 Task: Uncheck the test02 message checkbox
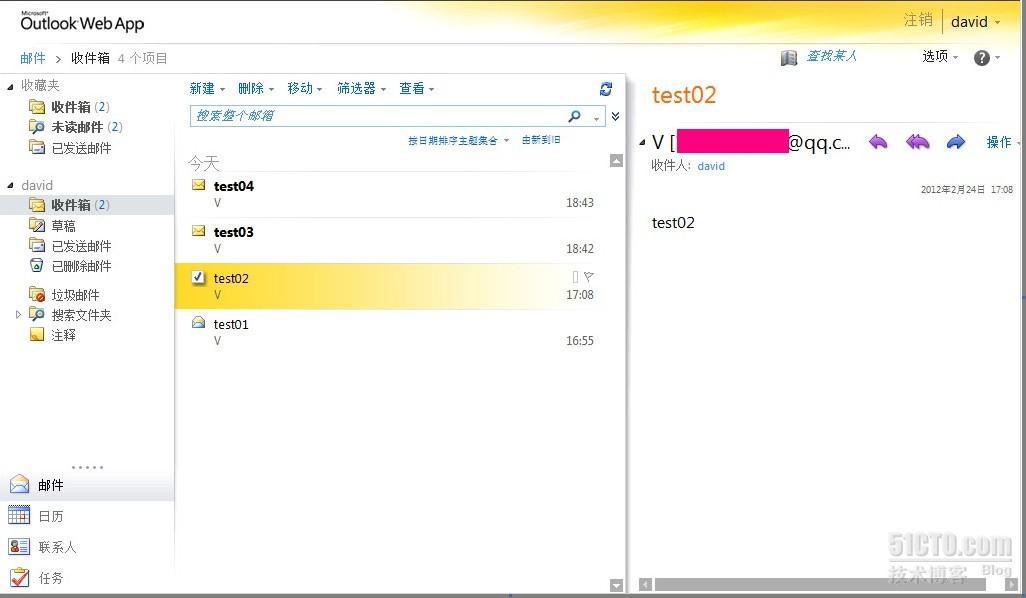tap(198, 277)
